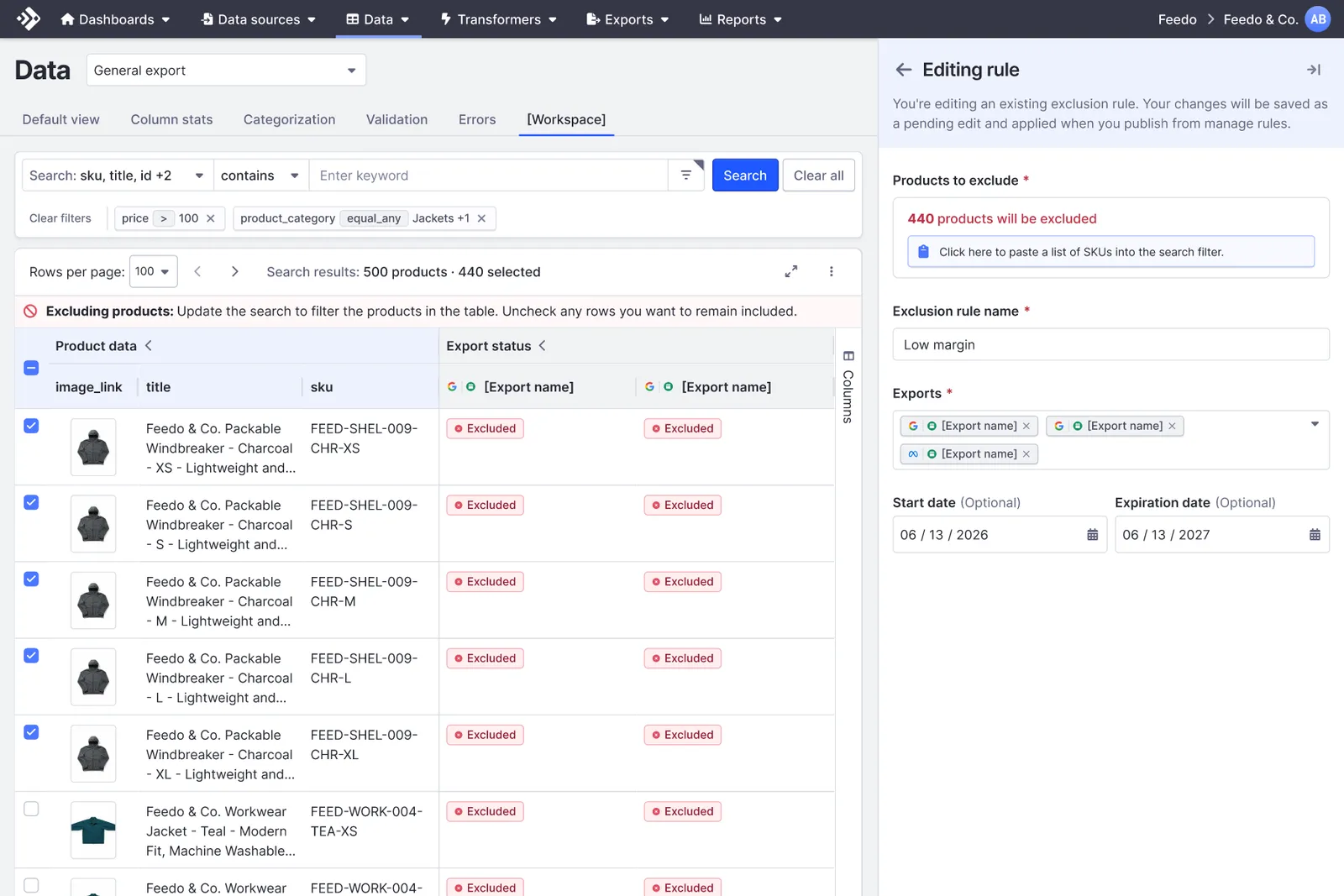Open the Columns side panel
The height and width of the screenshot is (896, 1344).
pyautogui.click(x=848, y=386)
